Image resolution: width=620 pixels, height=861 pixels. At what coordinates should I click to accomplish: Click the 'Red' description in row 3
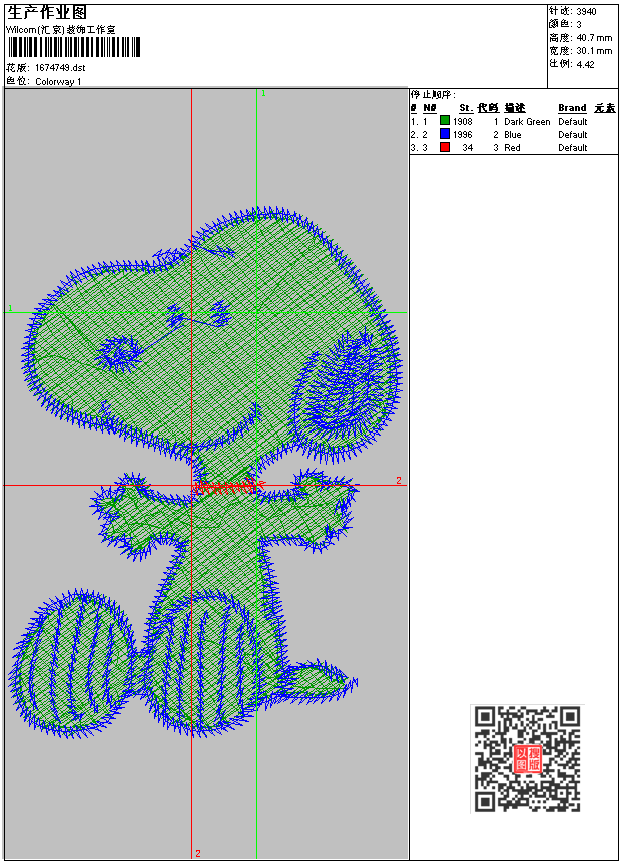[512, 148]
